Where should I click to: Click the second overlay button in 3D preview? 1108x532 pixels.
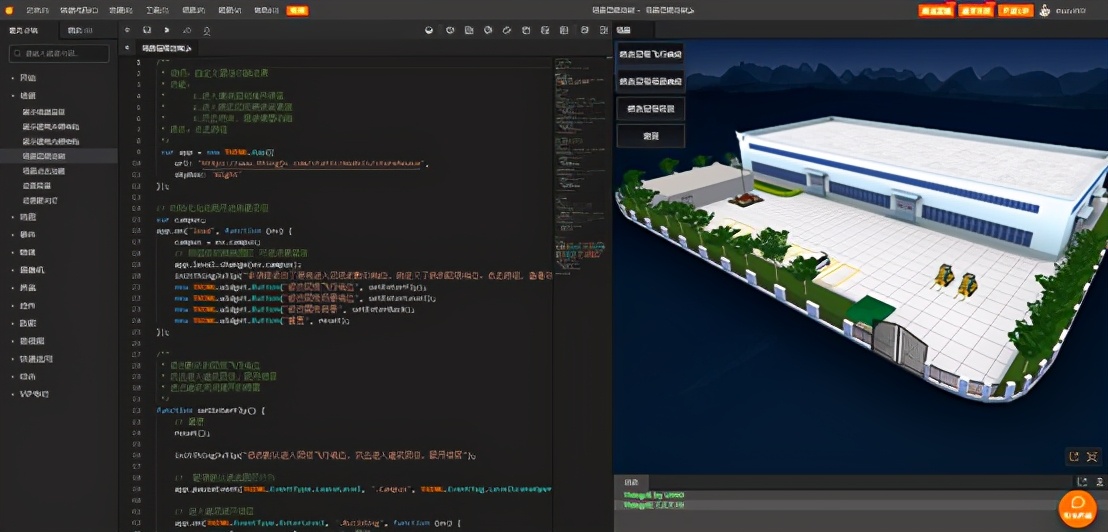[x=651, y=82]
